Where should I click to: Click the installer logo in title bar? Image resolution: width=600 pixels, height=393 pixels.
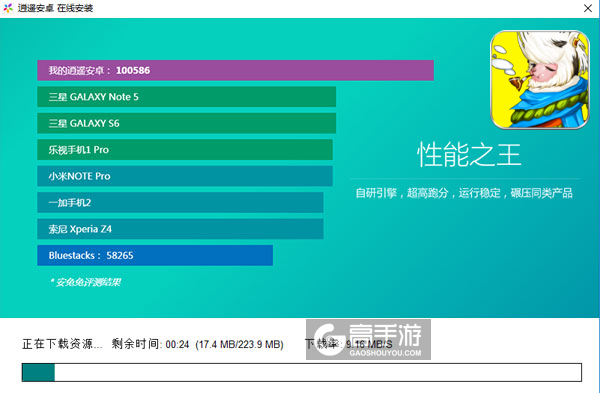8,8
